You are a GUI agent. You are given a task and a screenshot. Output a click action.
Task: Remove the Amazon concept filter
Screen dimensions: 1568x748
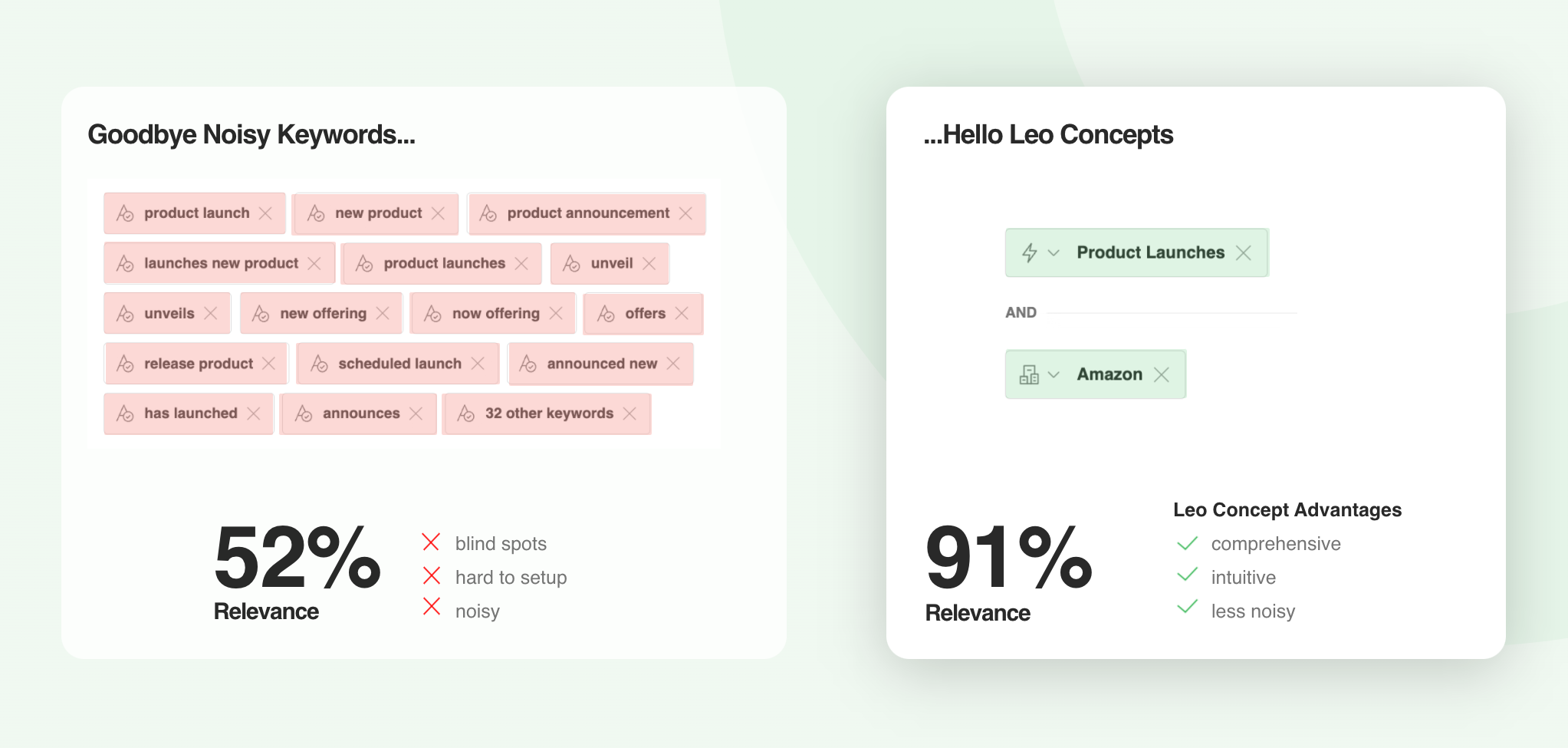(1162, 374)
